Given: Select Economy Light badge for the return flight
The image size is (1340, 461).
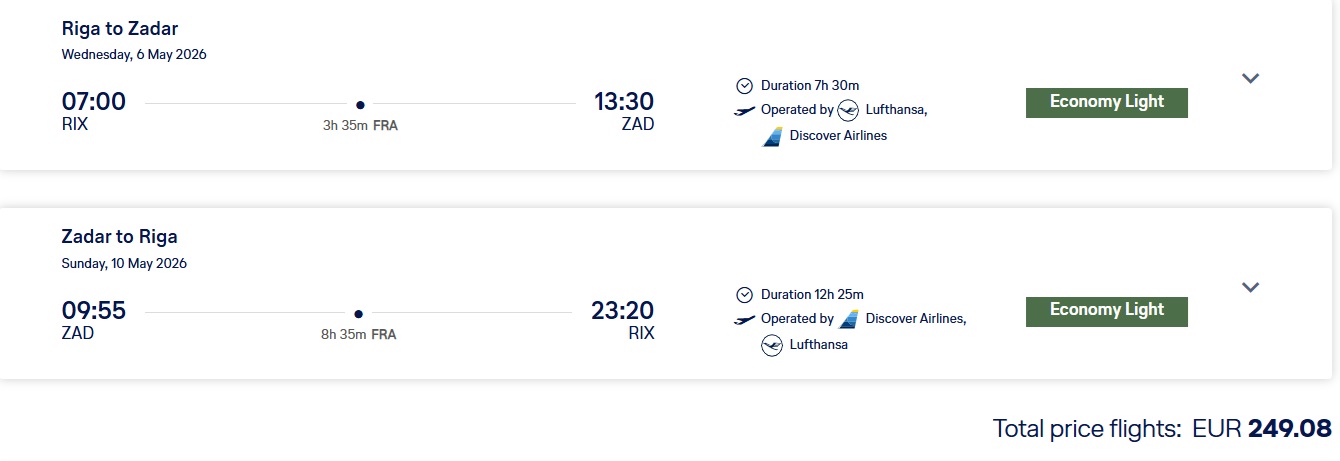Looking at the screenshot, I should (1106, 311).
